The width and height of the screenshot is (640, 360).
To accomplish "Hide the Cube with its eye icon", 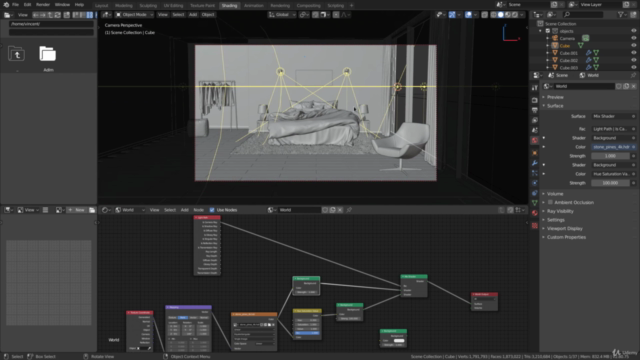I will point(633,46).
